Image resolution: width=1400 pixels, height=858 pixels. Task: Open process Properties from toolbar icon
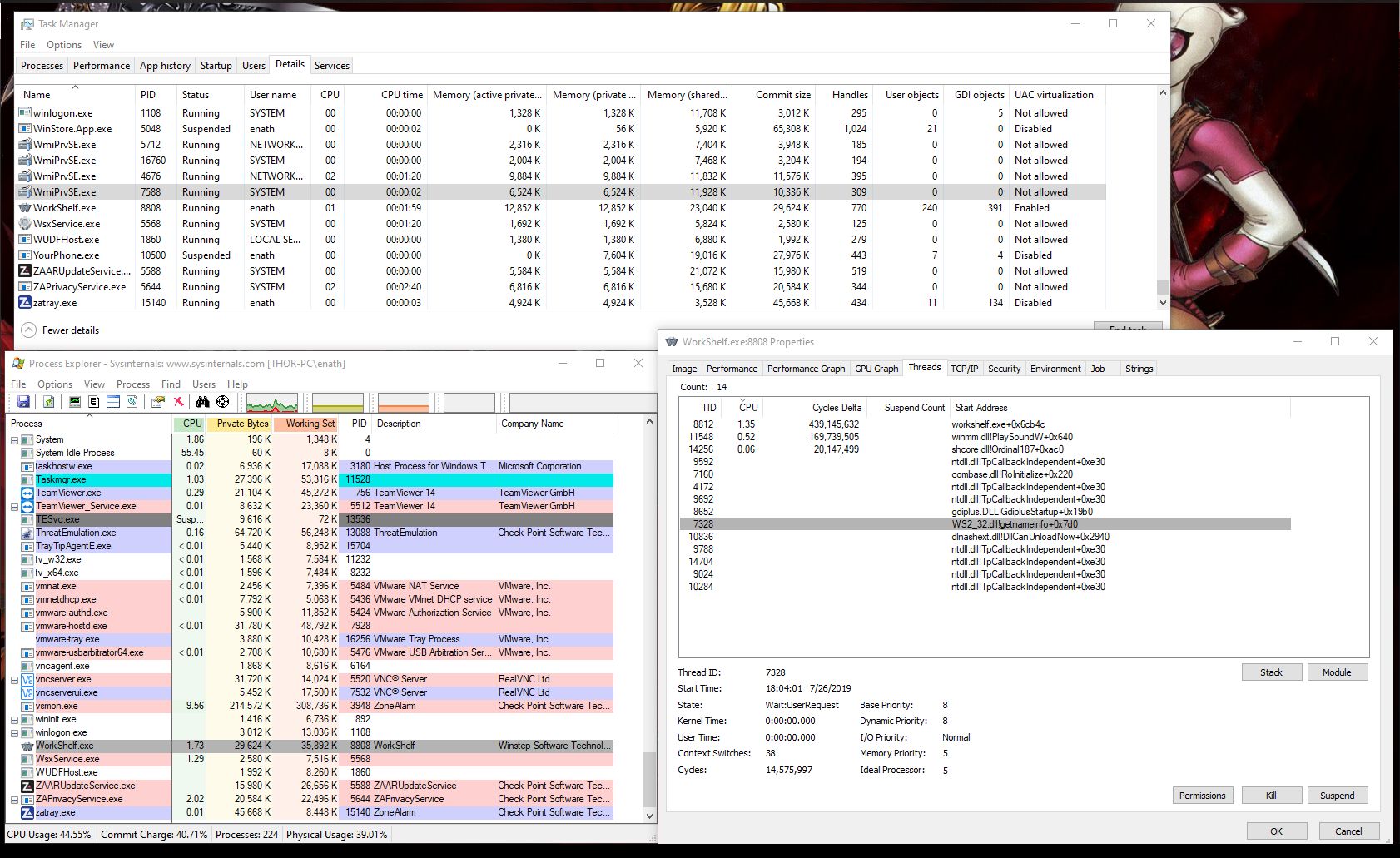157,402
